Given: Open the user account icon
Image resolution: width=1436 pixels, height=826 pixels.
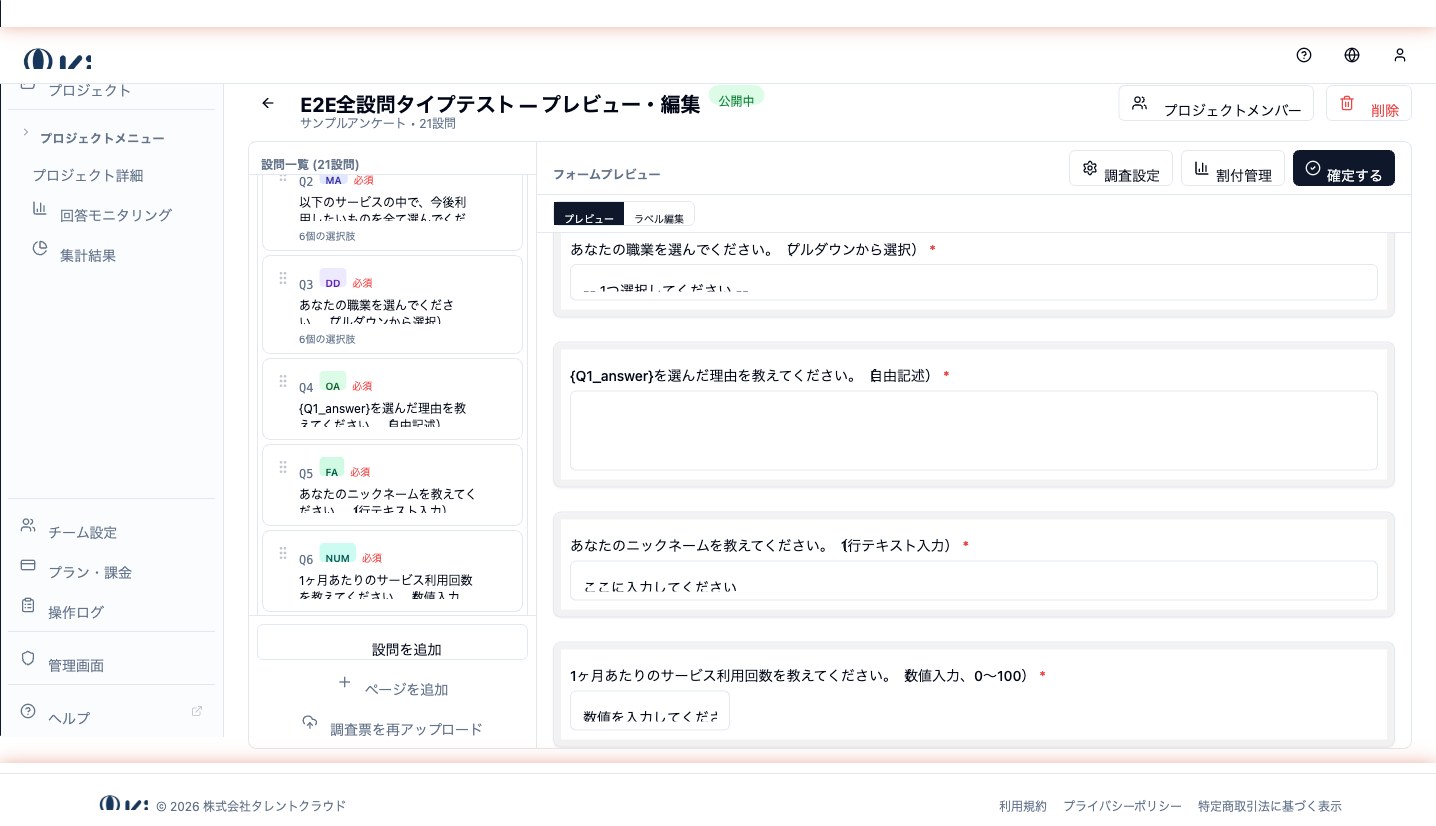Looking at the screenshot, I should coord(1400,55).
